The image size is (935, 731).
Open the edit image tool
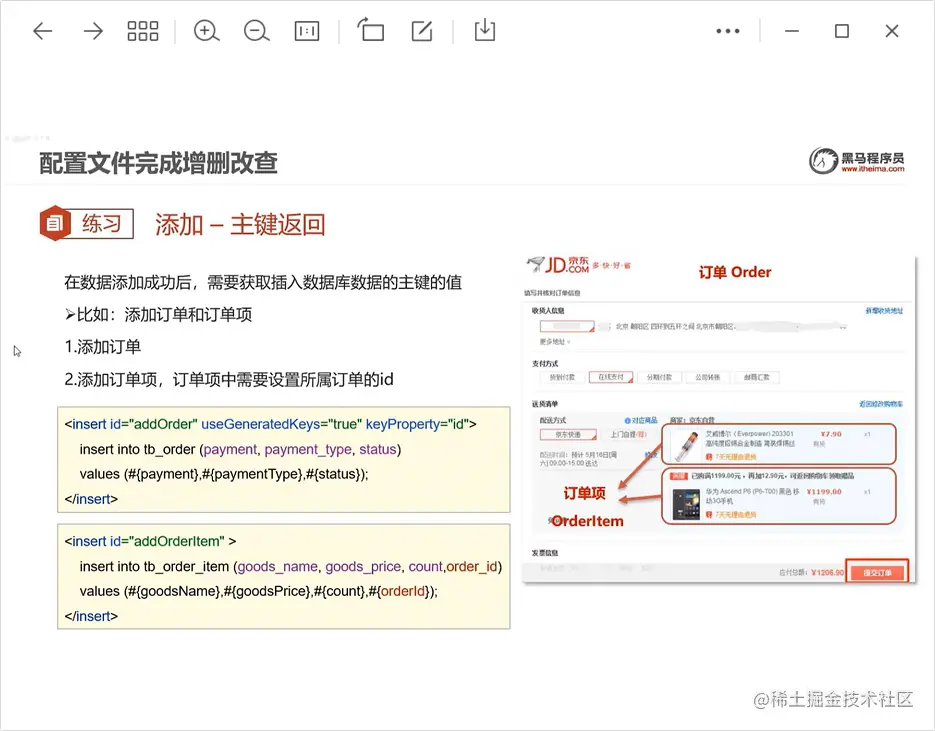point(422,31)
